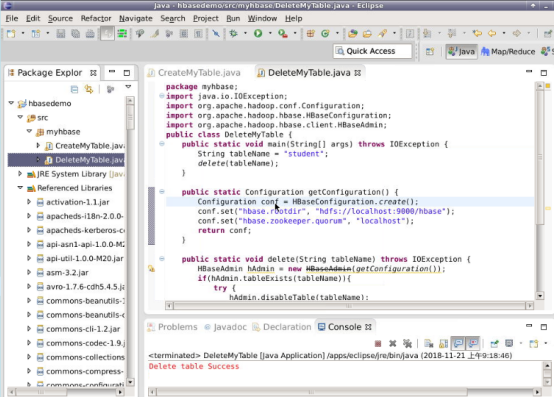Click Remove All Terminated Launches icon
Screen dimensions: 554x398
(407, 343)
